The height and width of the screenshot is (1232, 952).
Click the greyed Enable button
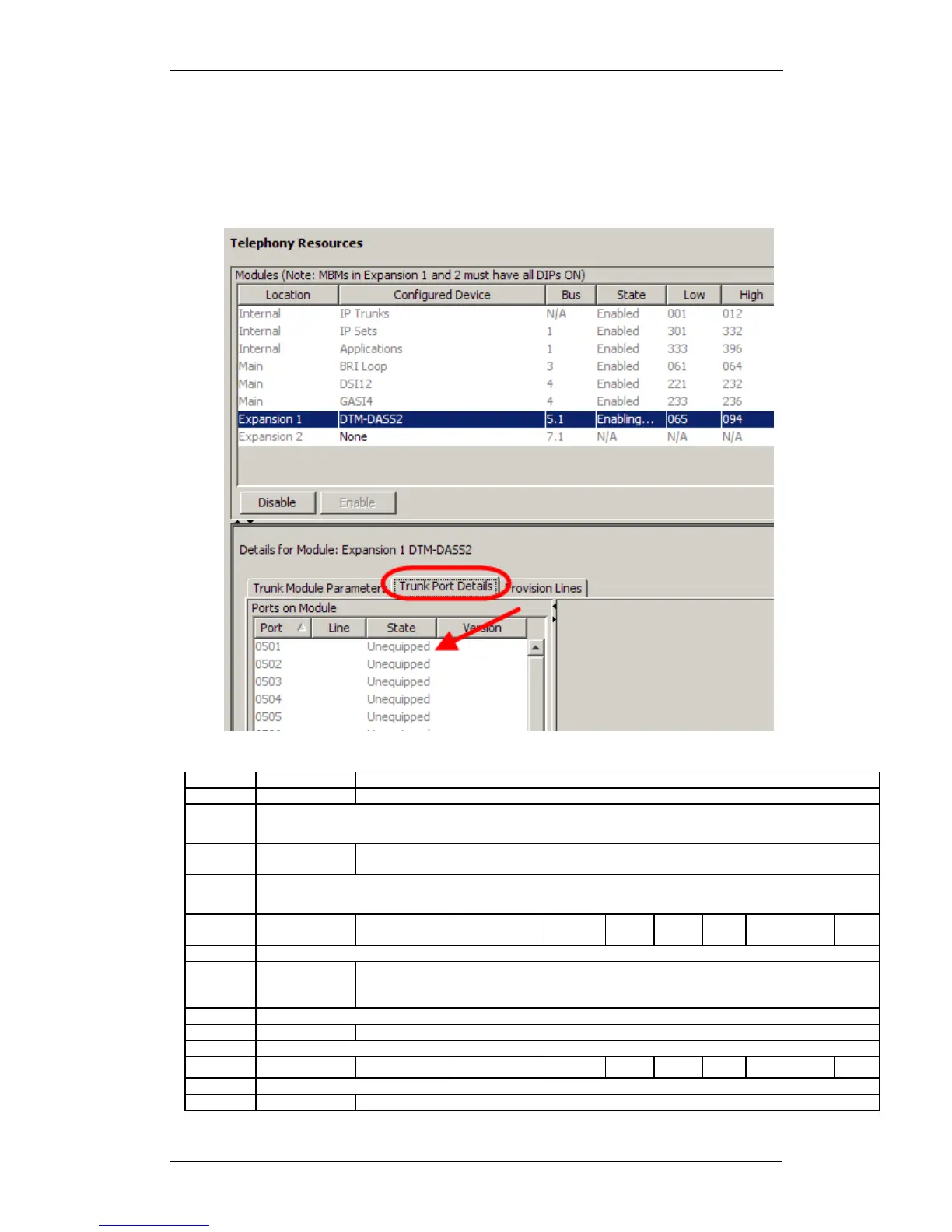pos(358,502)
